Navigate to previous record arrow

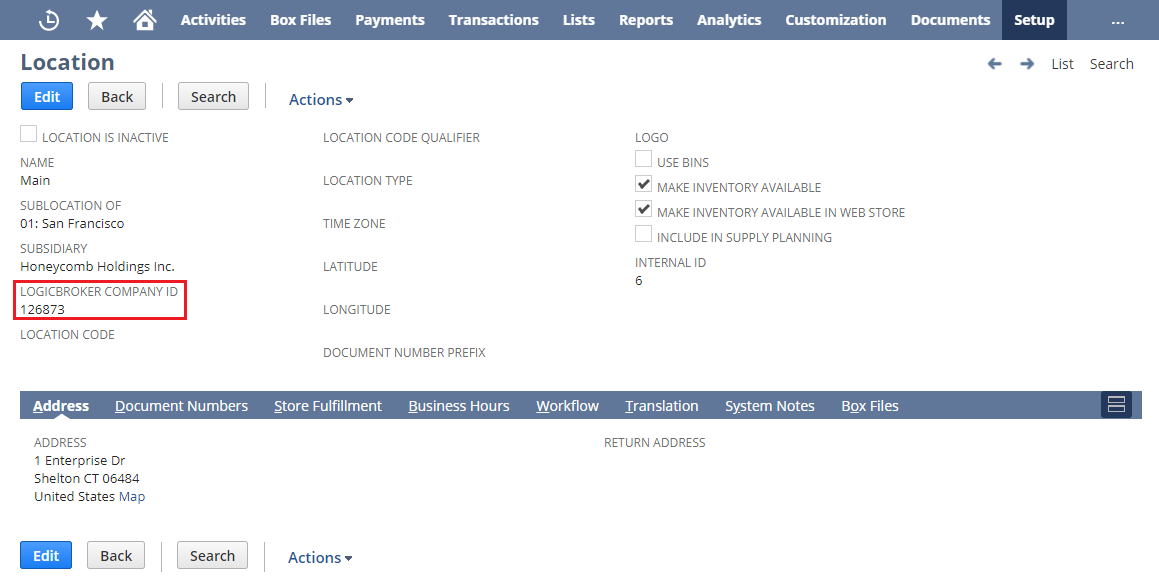point(994,64)
